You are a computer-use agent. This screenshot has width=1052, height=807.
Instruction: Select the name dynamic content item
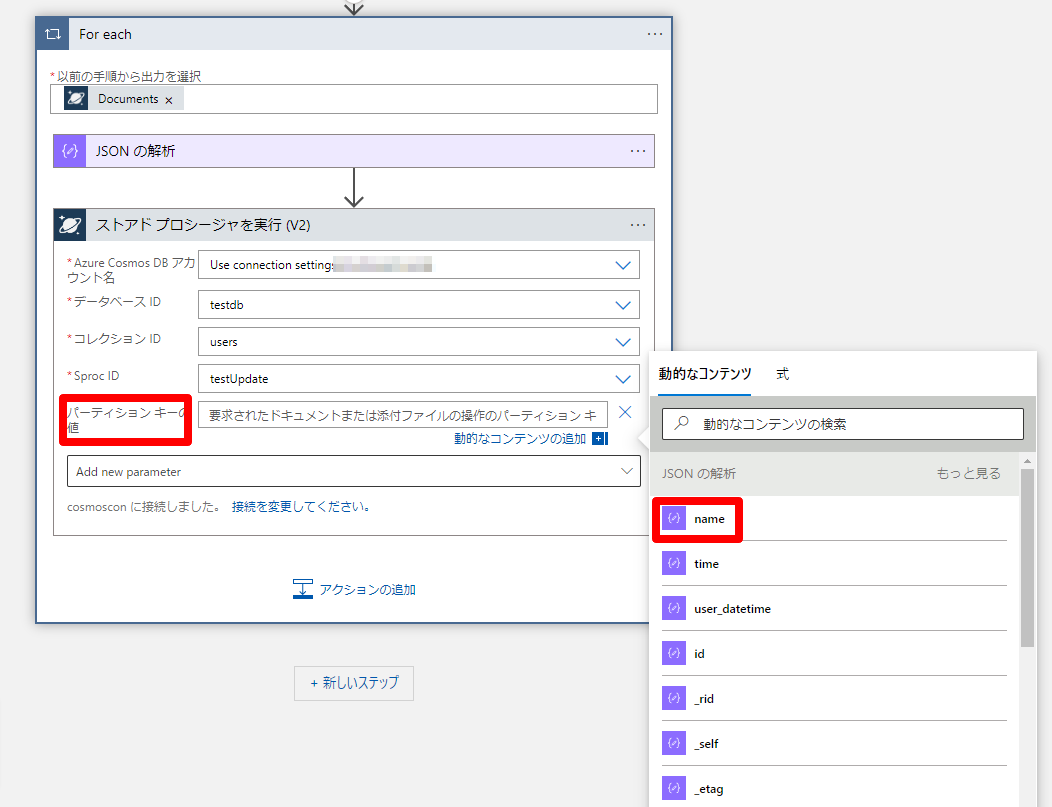pyautogui.click(x=834, y=519)
